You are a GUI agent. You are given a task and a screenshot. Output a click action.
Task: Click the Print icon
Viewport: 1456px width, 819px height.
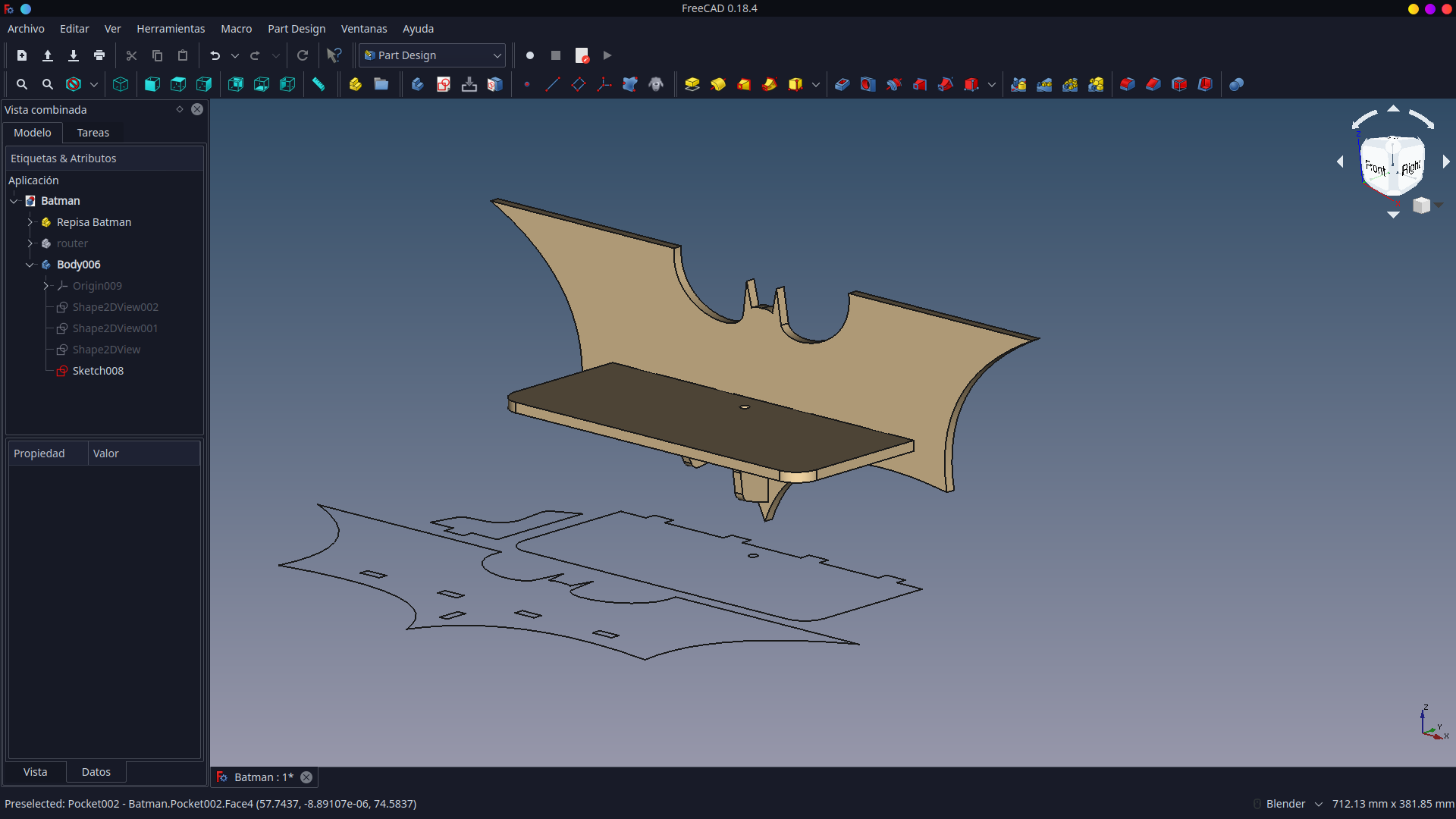point(99,55)
